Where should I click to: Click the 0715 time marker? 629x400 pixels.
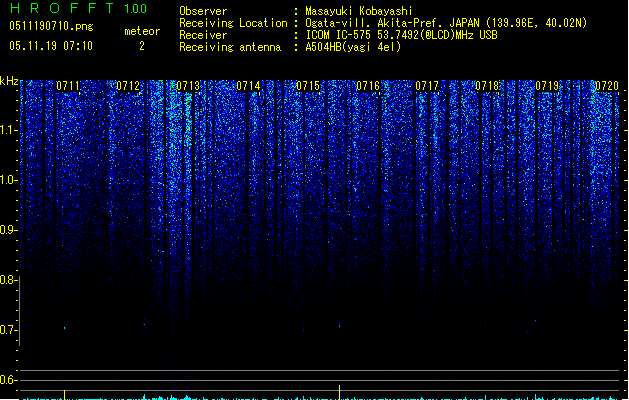pos(308,86)
